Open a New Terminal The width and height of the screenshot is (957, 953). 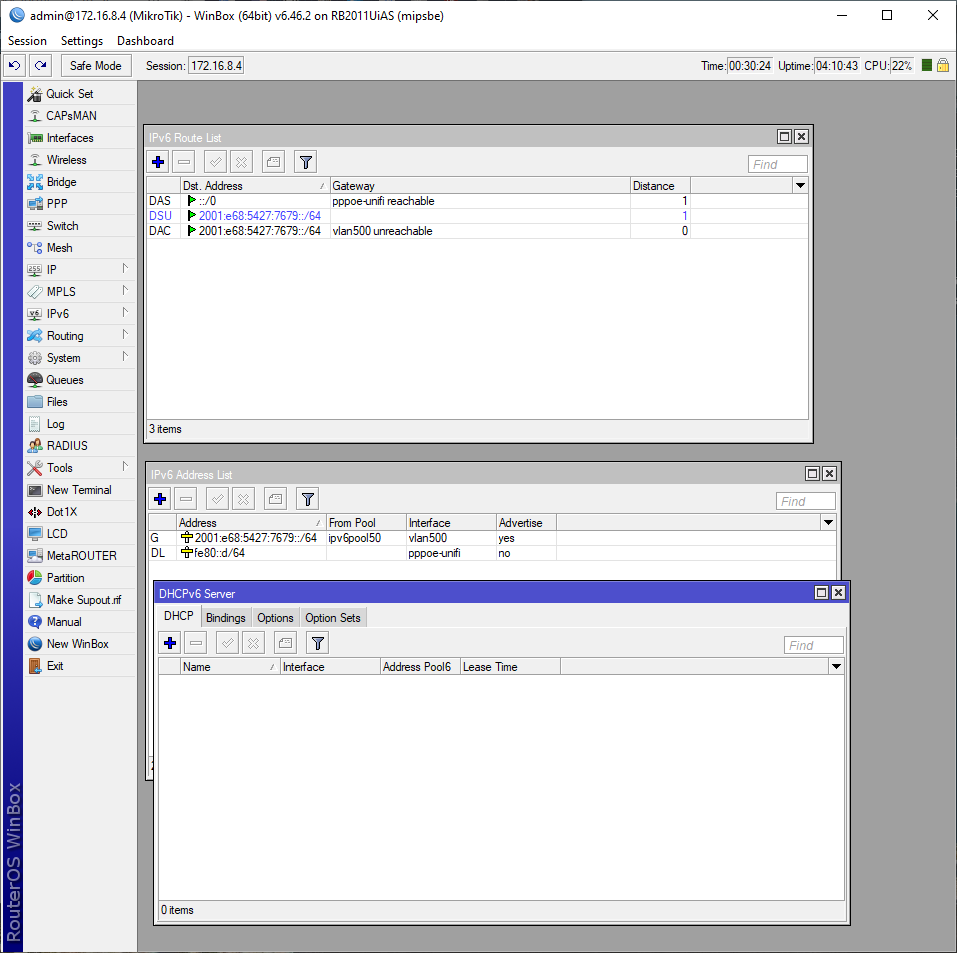tap(79, 490)
